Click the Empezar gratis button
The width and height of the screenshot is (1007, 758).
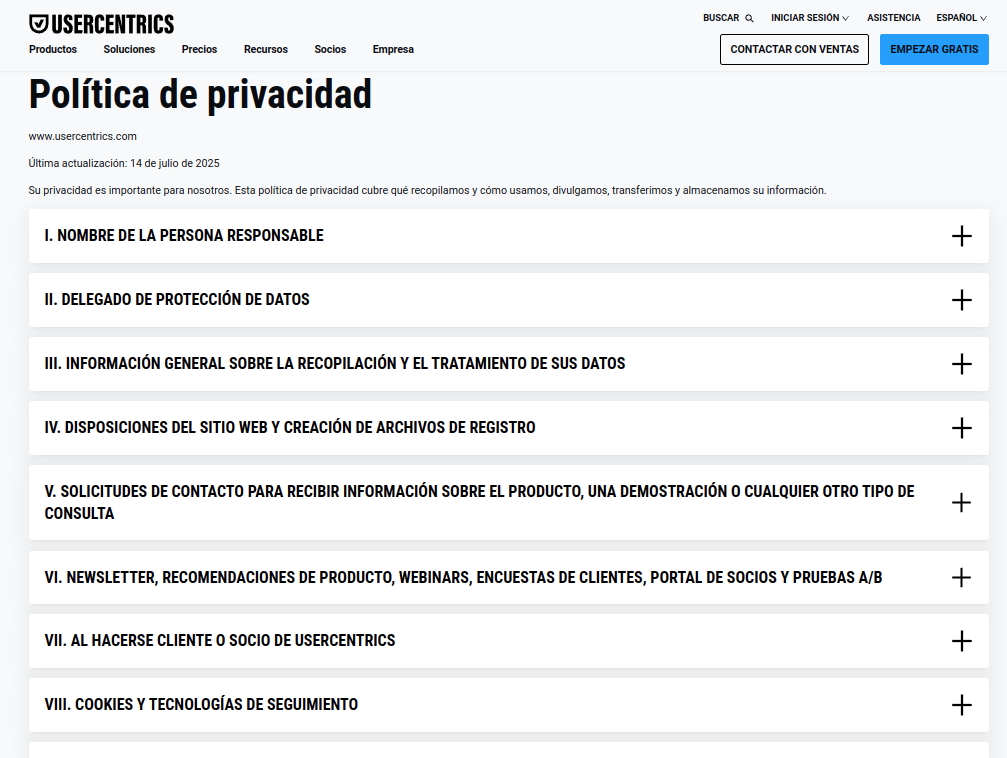pyautogui.click(x=934, y=49)
